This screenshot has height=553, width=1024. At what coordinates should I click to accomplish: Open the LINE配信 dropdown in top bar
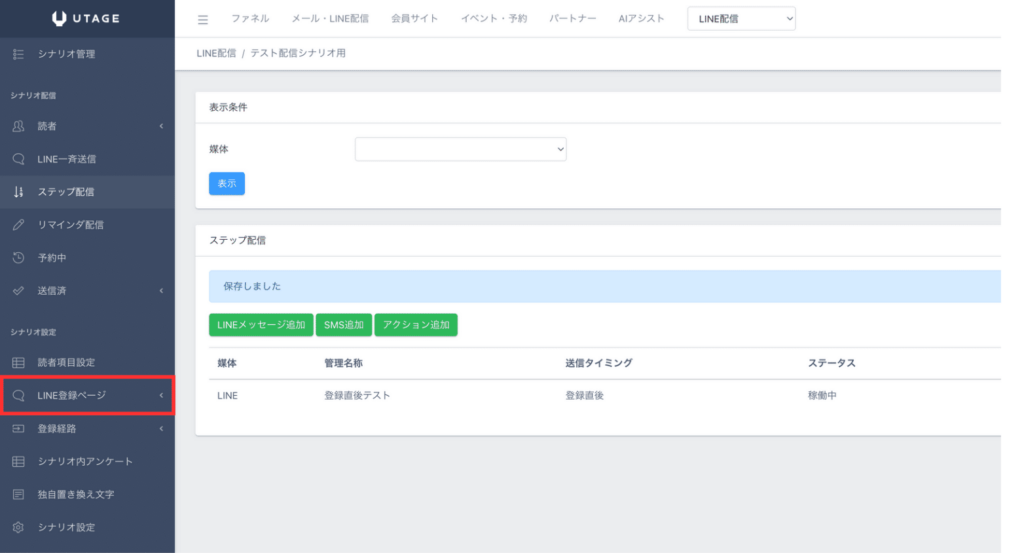[x=741, y=19]
